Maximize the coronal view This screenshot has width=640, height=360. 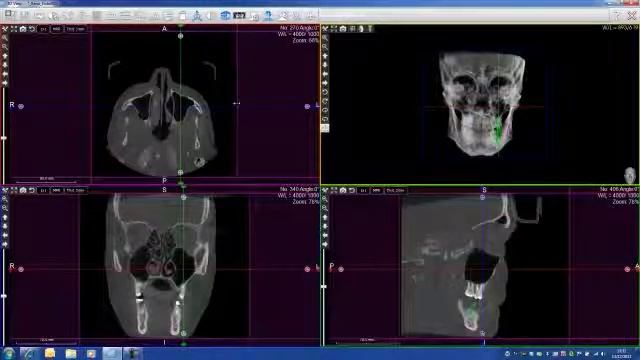(x=14, y=190)
